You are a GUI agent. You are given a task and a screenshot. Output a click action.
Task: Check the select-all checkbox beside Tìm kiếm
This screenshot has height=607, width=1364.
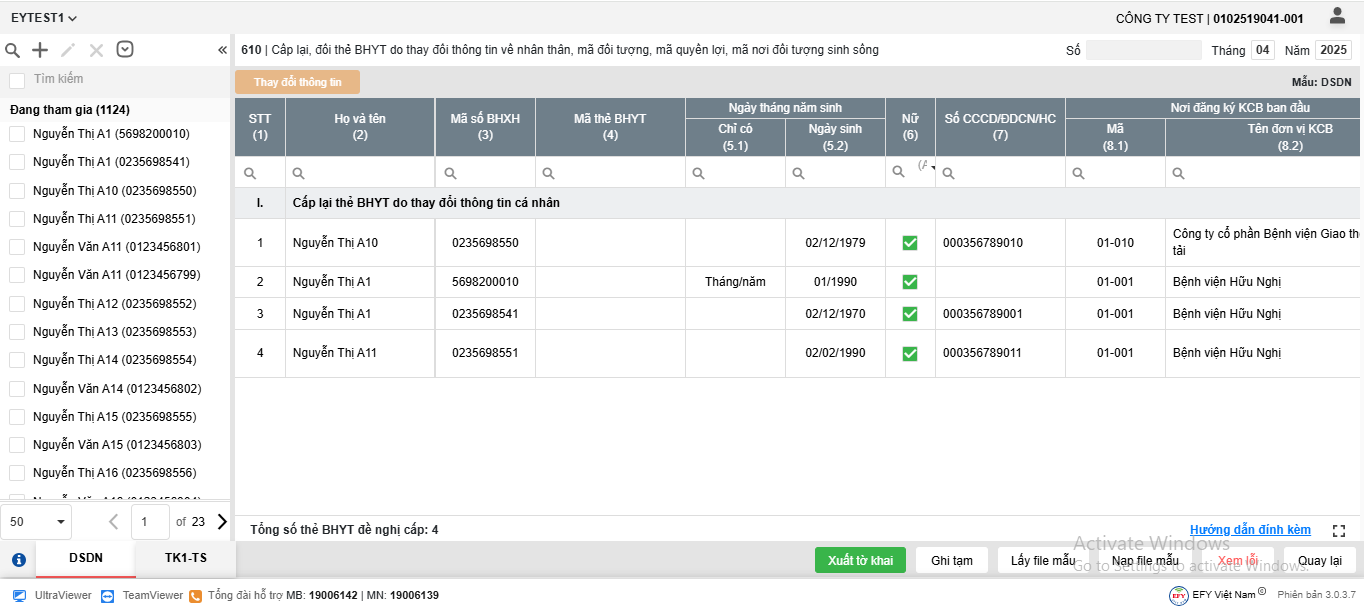pos(17,80)
